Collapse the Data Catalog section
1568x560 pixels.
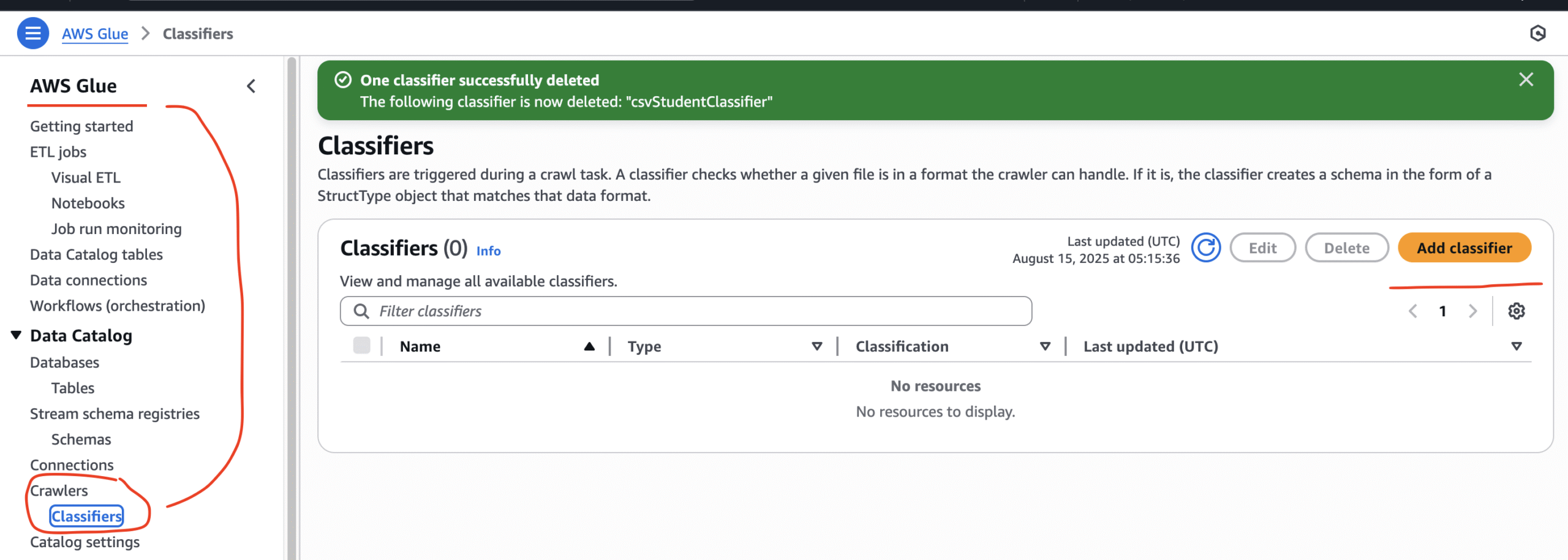(x=15, y=335)
